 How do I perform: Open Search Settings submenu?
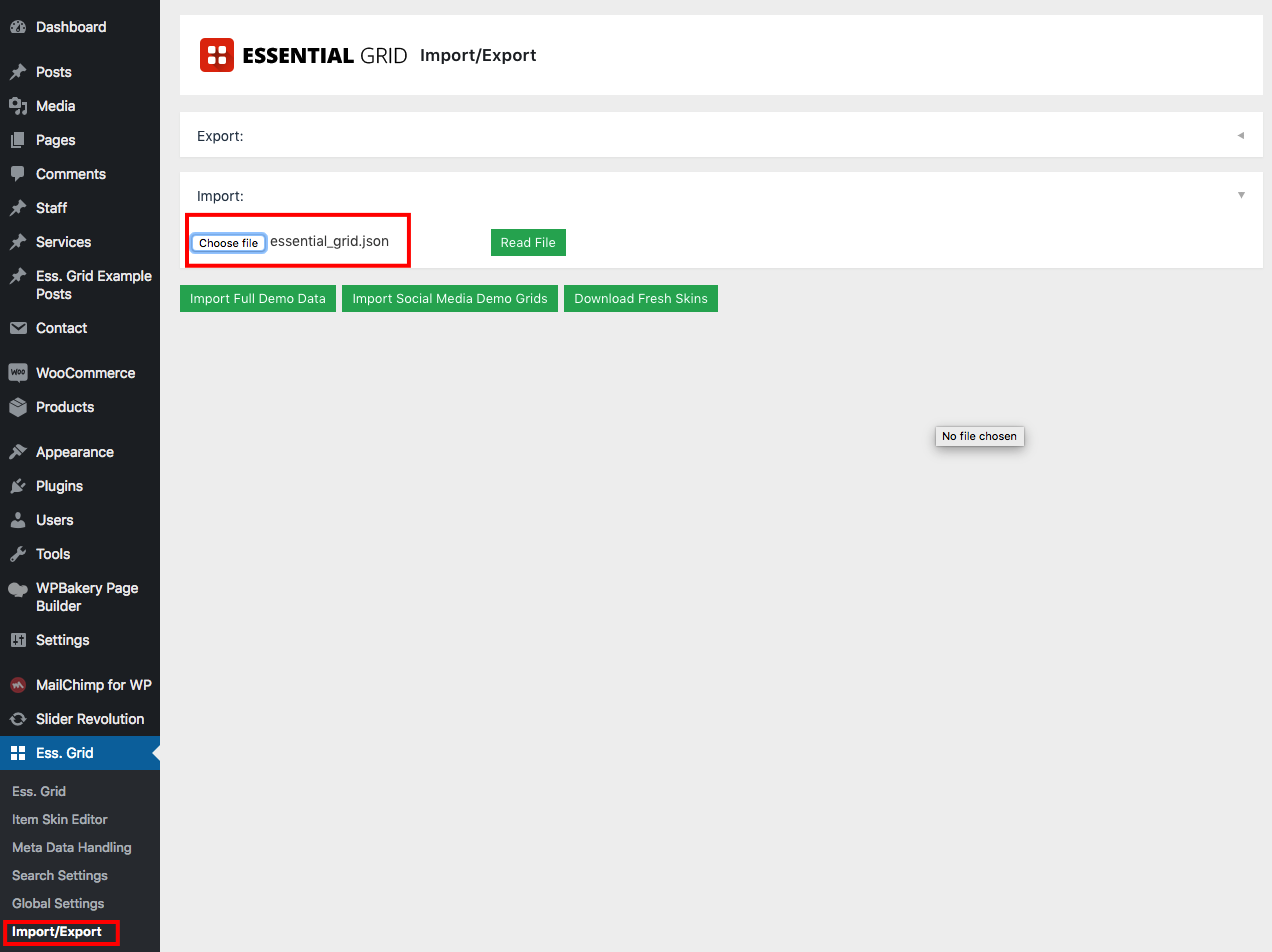60,875
